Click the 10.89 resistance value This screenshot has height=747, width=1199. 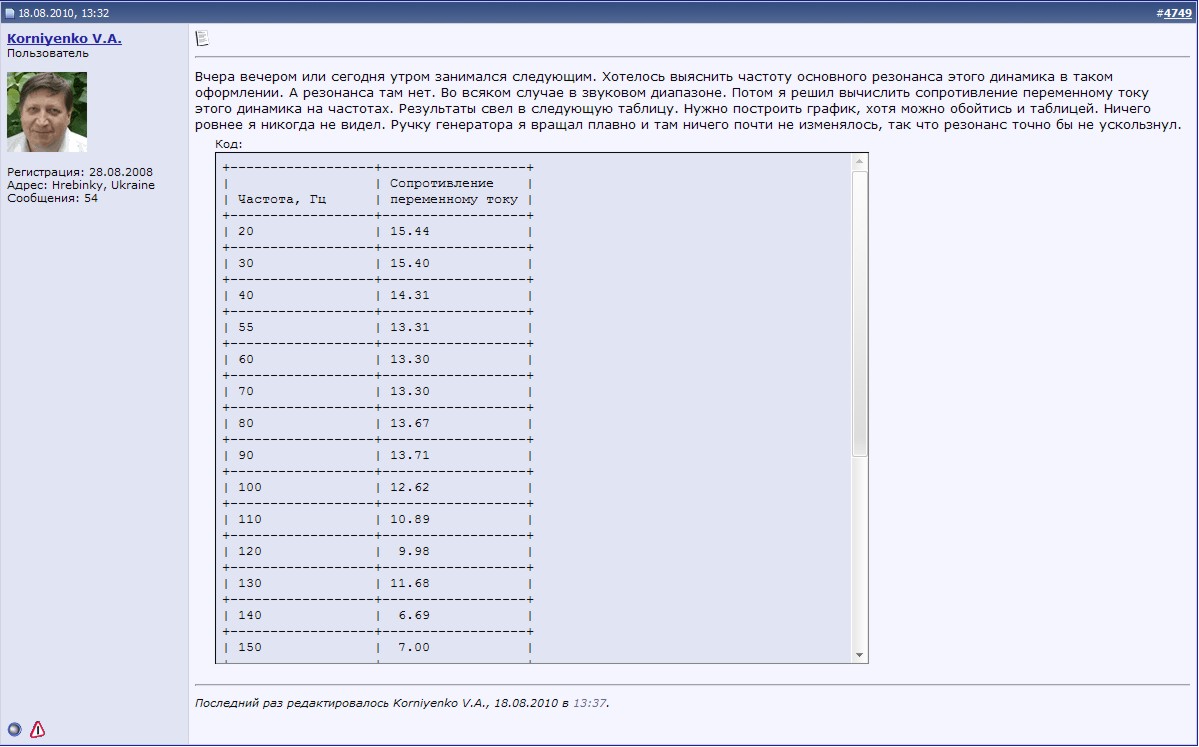point(410,520)
